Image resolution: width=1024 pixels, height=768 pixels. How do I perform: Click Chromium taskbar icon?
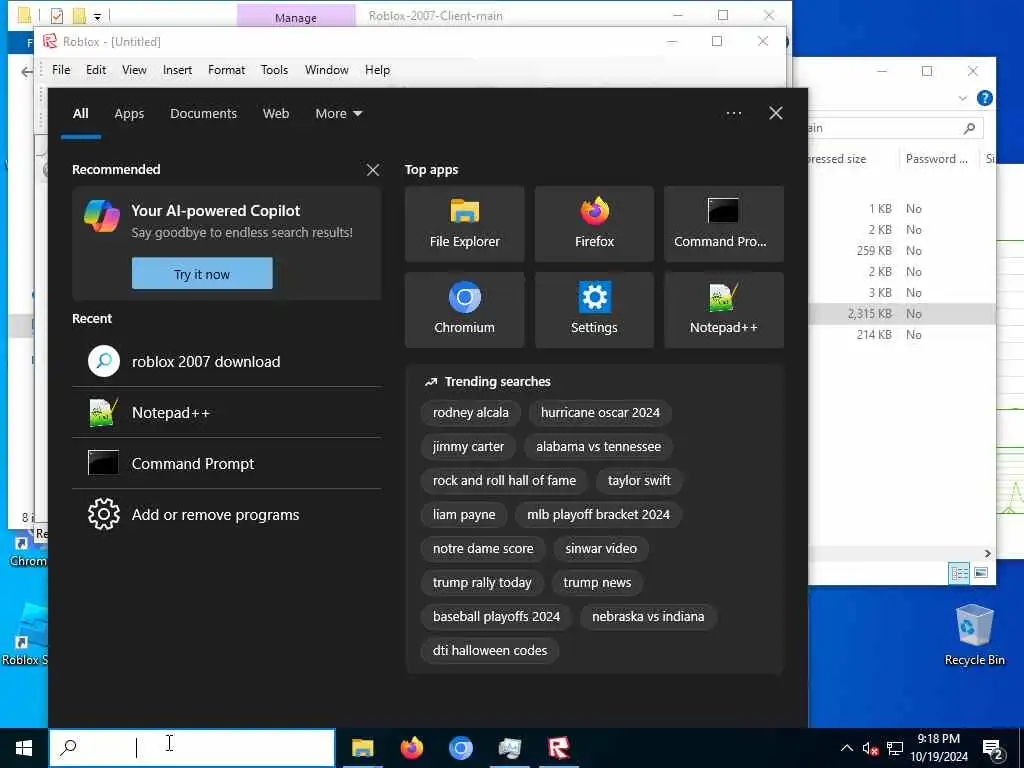coord(460,748)
